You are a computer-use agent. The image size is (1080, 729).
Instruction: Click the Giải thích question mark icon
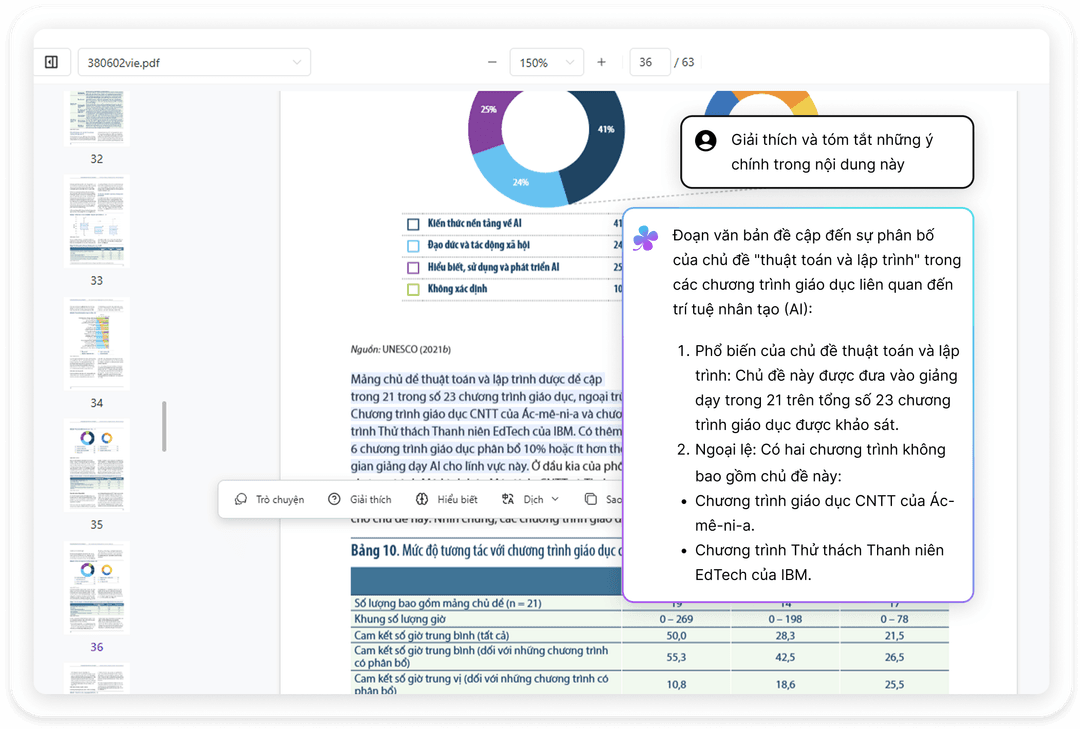334,499
